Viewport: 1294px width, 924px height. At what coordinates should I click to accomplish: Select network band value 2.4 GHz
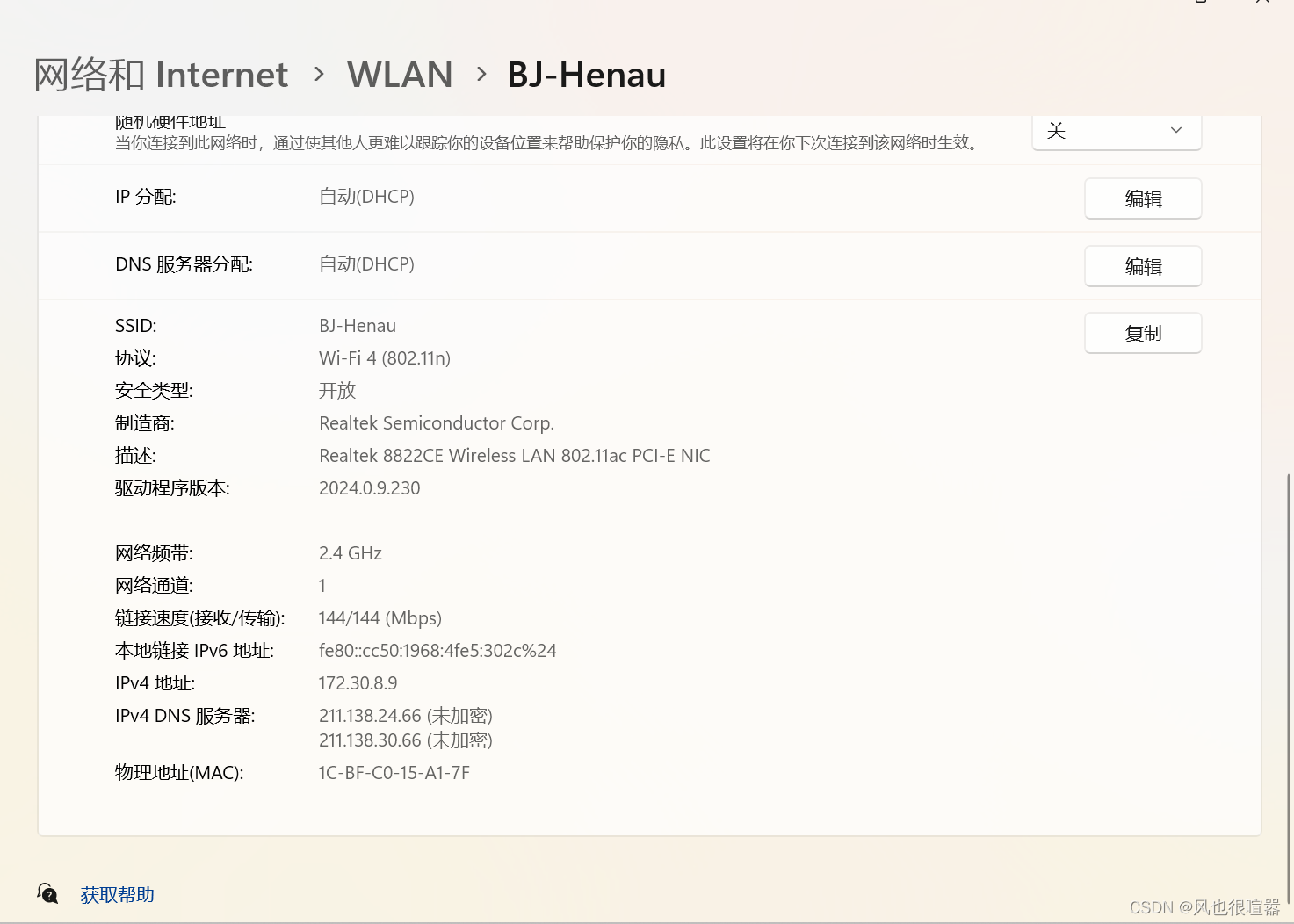pyautogui.click(x=351, y=553)
